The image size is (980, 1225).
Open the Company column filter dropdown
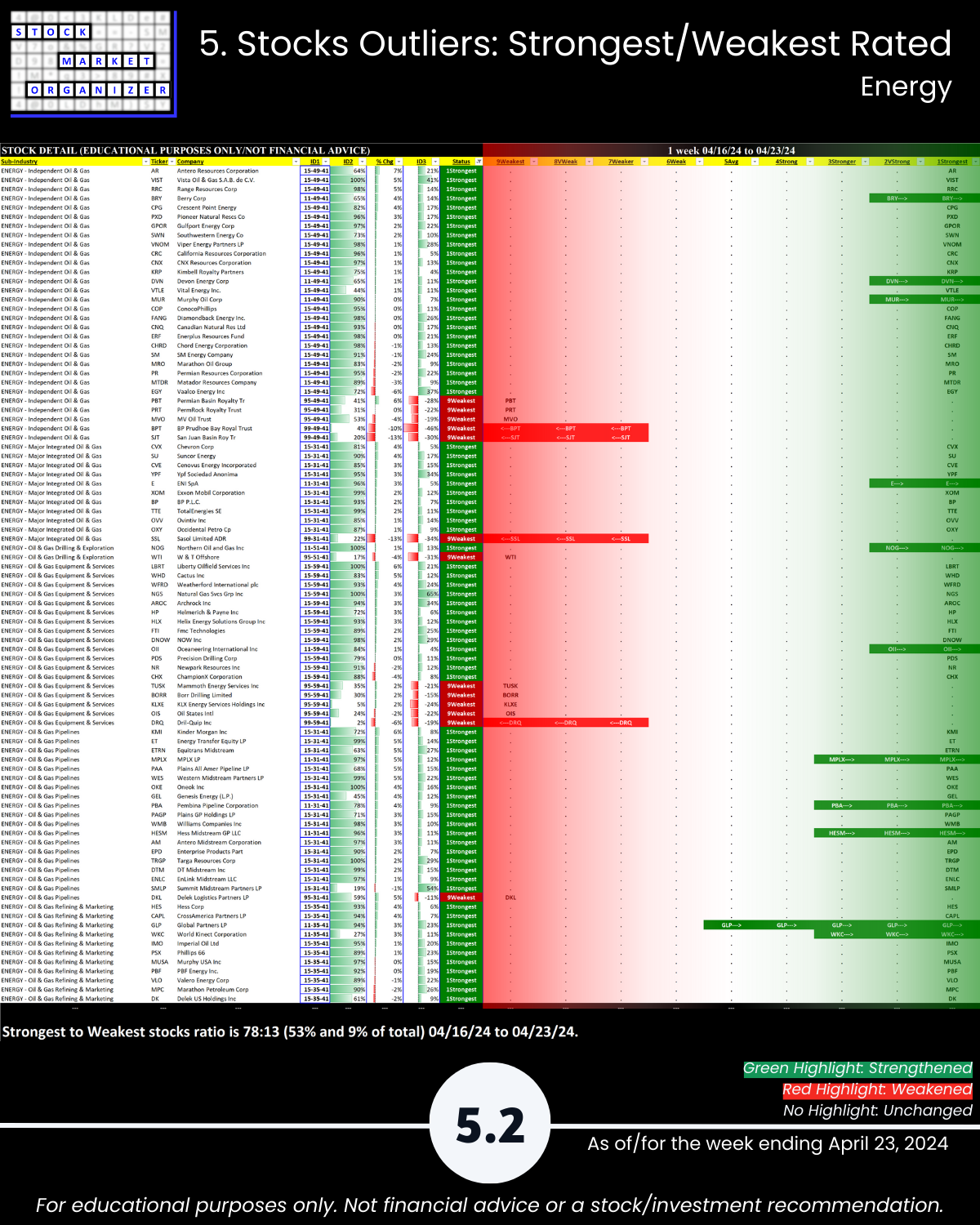pyautogui.click(x=296, y=162)
